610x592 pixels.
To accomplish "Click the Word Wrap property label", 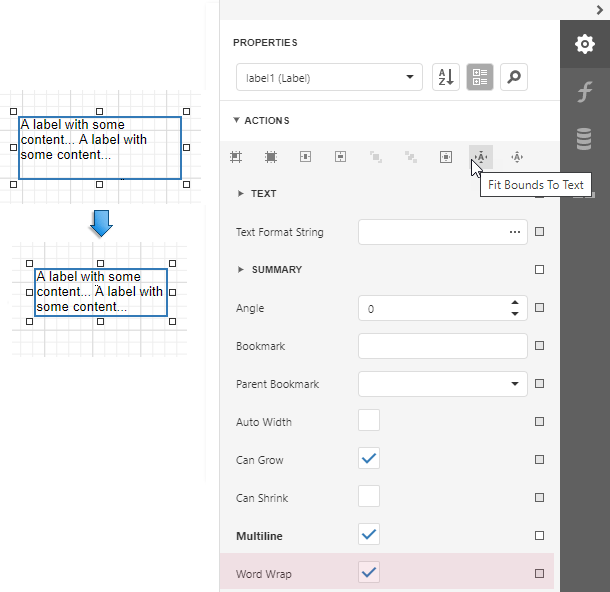I will [x=263, y=574].
